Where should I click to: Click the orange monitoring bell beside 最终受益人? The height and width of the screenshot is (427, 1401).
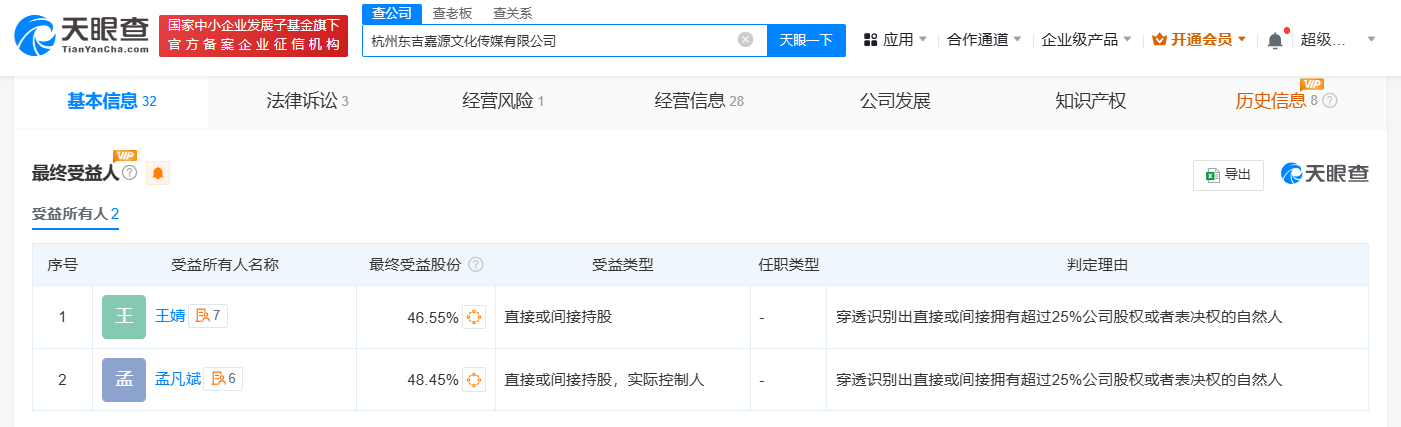158,173
